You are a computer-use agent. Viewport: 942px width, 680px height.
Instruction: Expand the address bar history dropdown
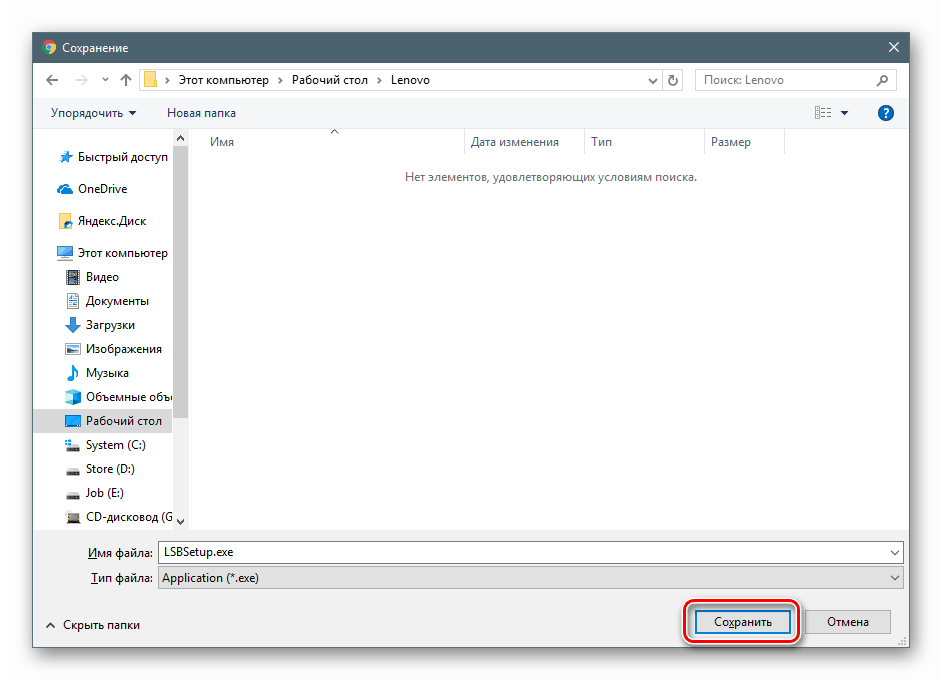click(652, 80)
